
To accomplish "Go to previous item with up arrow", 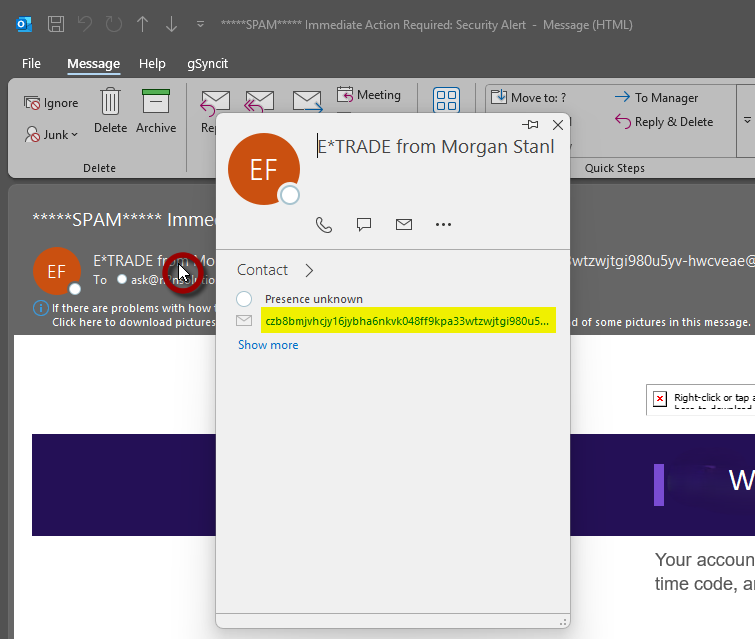I will point(143,24).
